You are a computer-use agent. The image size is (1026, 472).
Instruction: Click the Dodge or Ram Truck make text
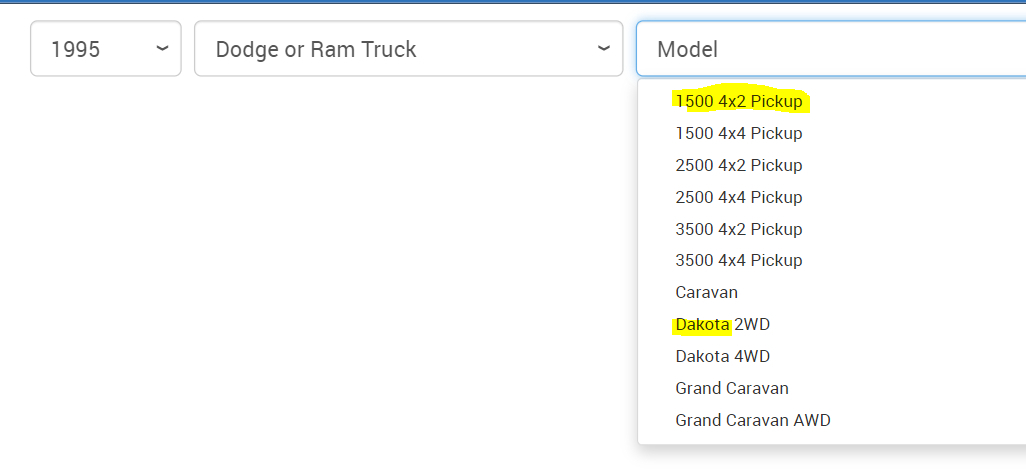tap(316, 49)
